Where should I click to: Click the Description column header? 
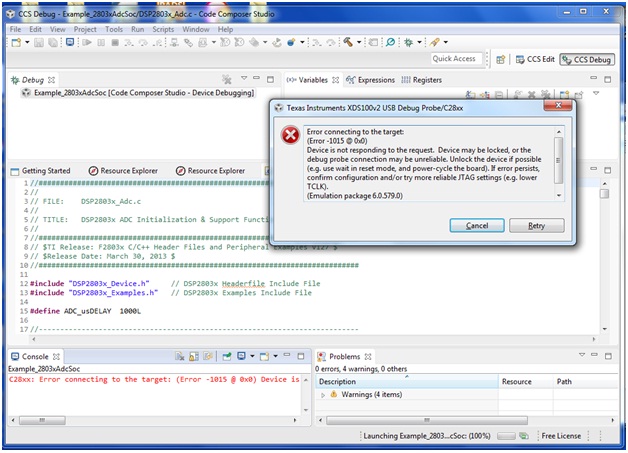pos(407,382)
